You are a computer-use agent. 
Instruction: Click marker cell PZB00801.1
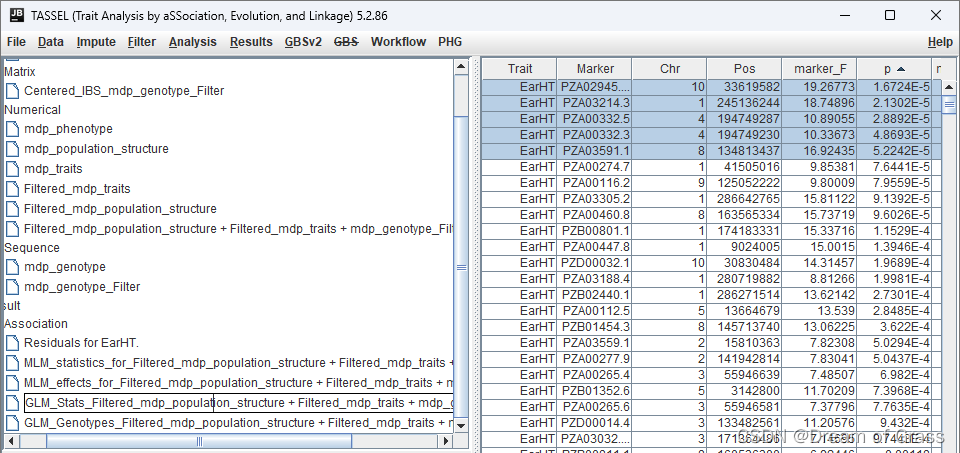[594, 230]
